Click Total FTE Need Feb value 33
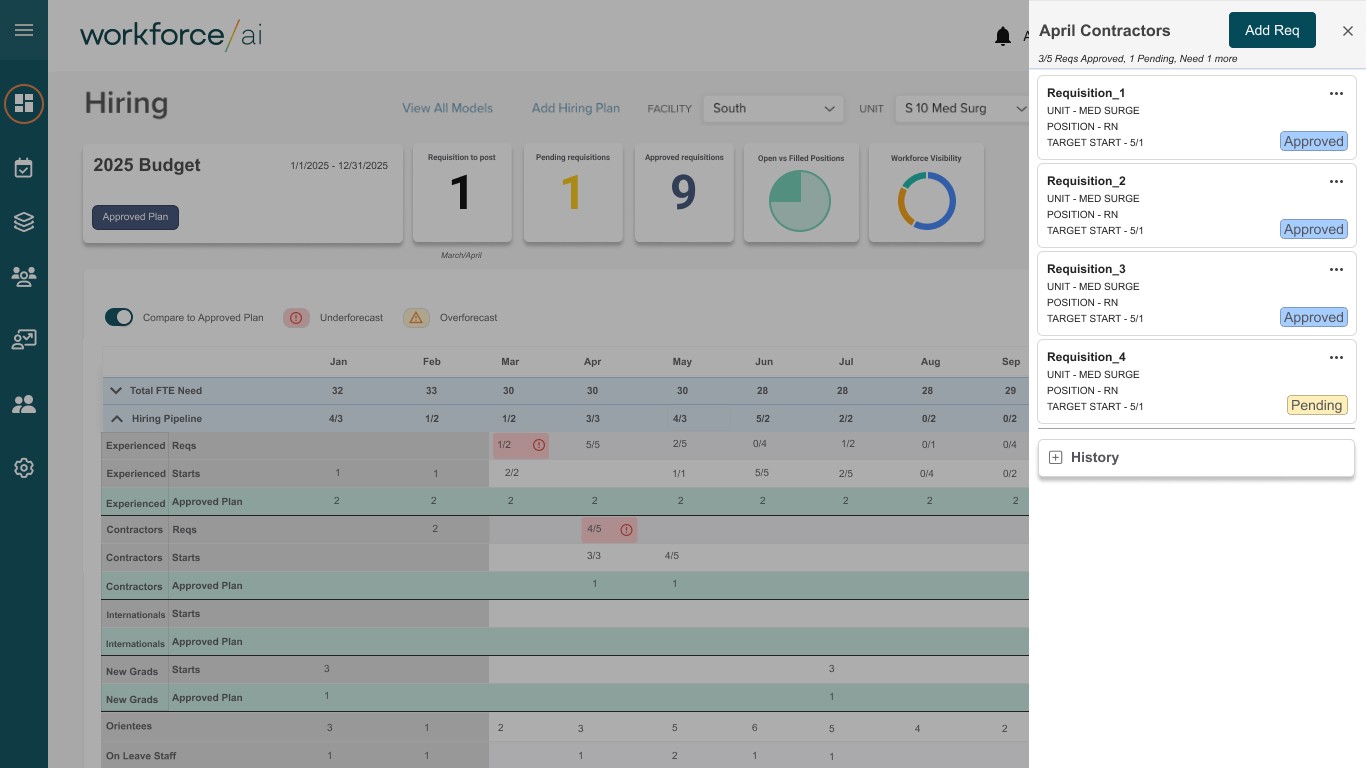This screenshot has height=768, width=1366. coord(431,391)
